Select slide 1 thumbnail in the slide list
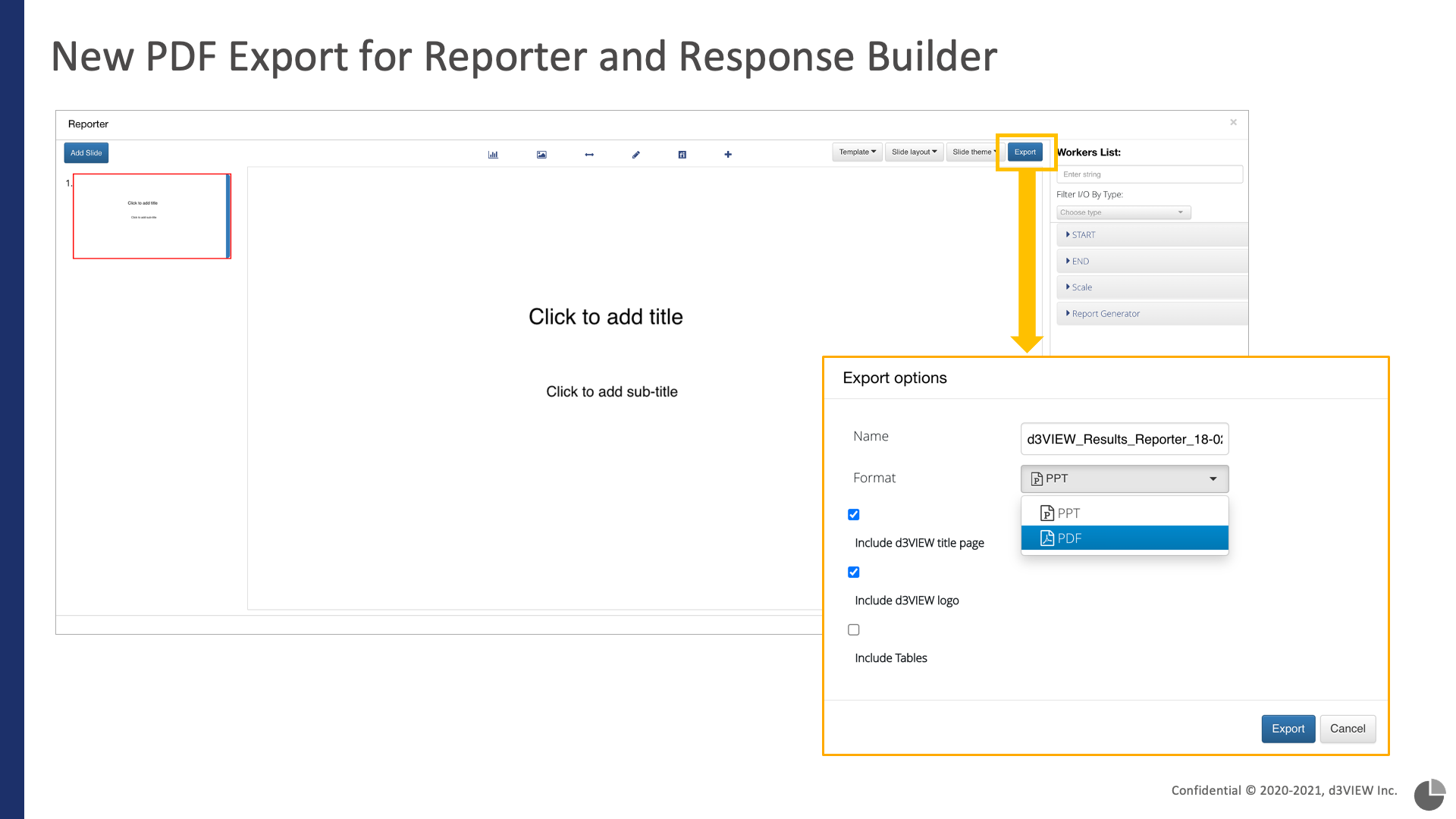This screenshot has width=1456, height=819. pyautogui.click(x=152, y=216)
